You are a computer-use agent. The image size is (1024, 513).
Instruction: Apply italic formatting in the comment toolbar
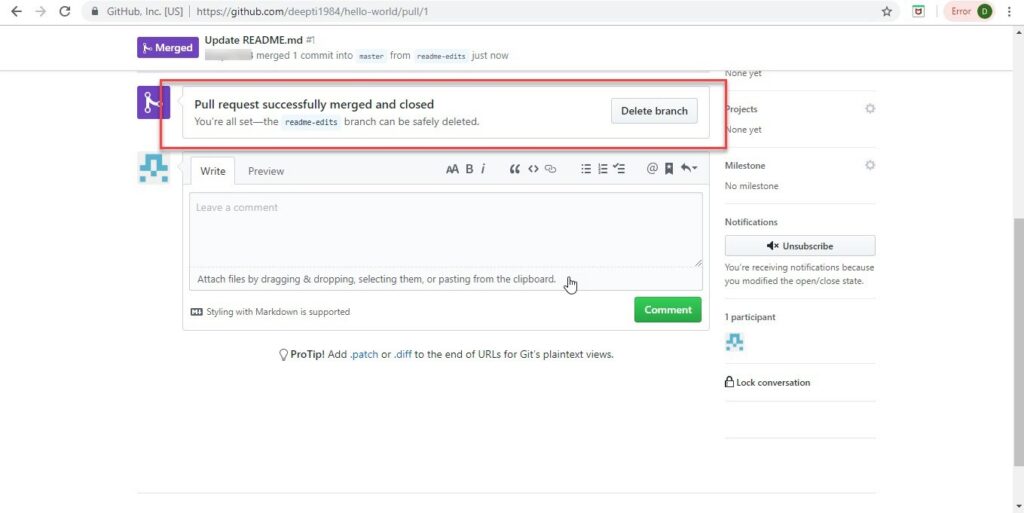coord(483,169)
